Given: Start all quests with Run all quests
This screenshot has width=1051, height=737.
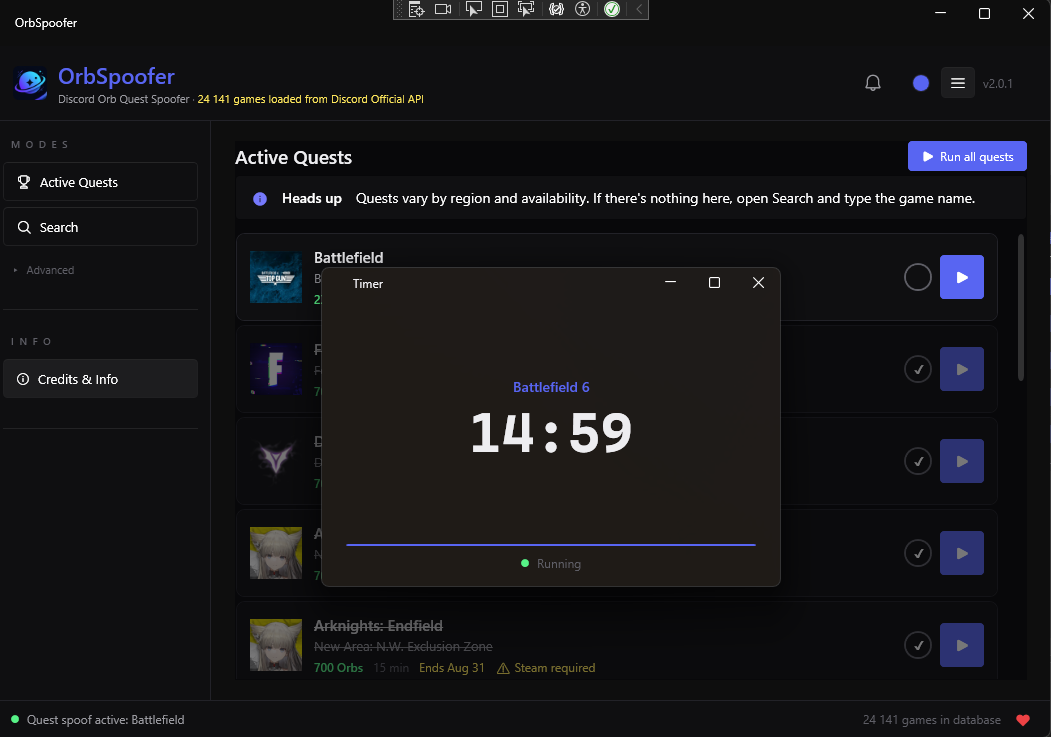Looking at the screenshot, I should tap(967, 156).
